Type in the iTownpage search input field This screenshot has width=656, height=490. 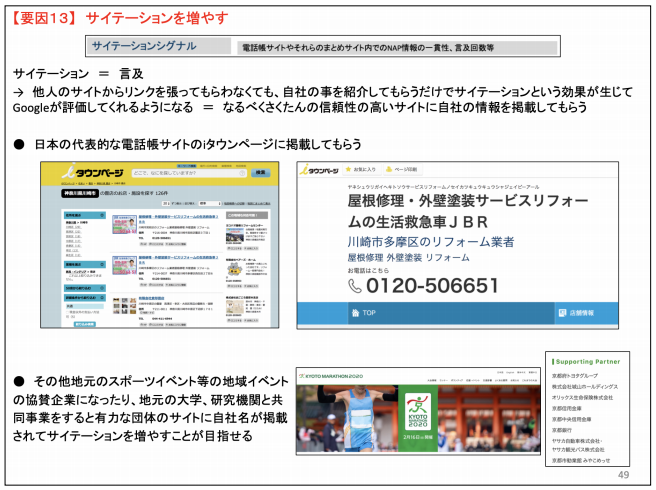(x=186, y=173)
